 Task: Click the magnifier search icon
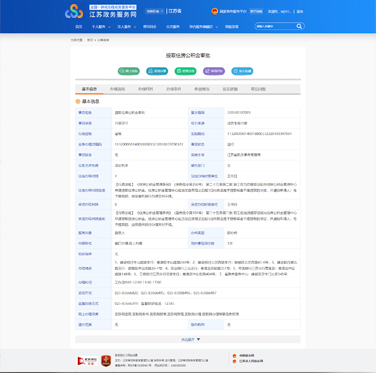(x=299, y=26)
